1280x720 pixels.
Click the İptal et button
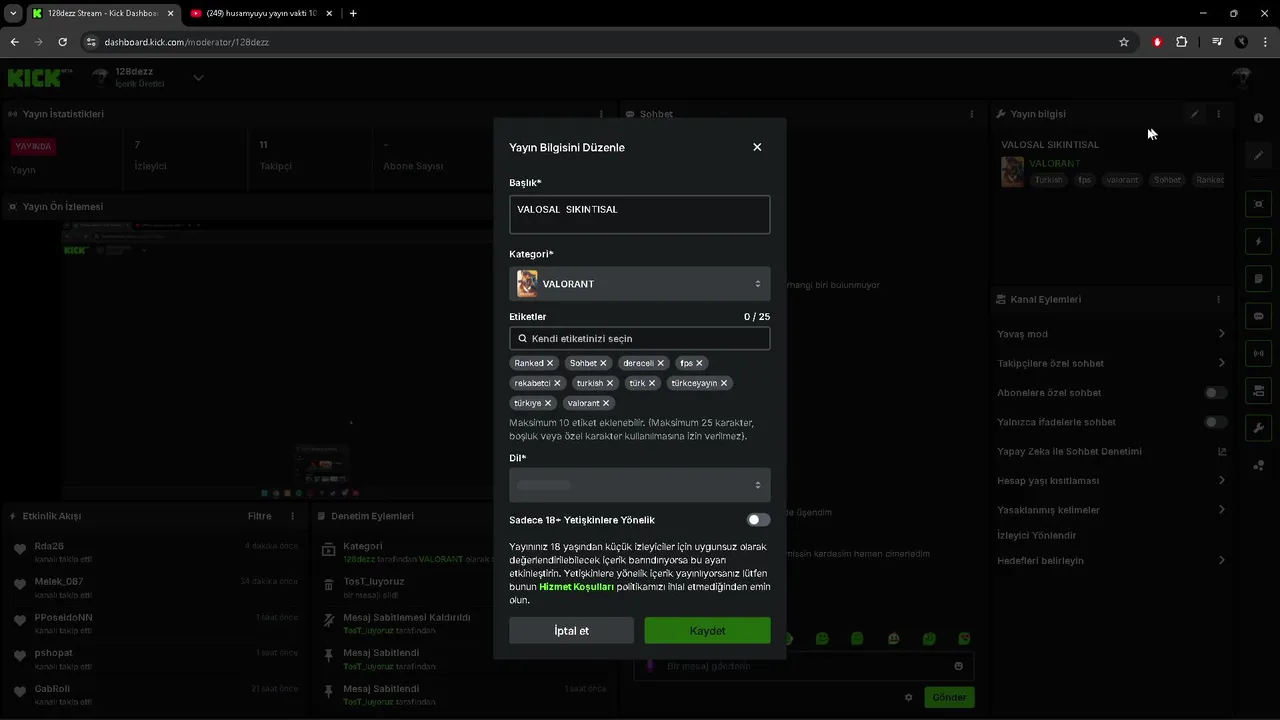point(571,630)
